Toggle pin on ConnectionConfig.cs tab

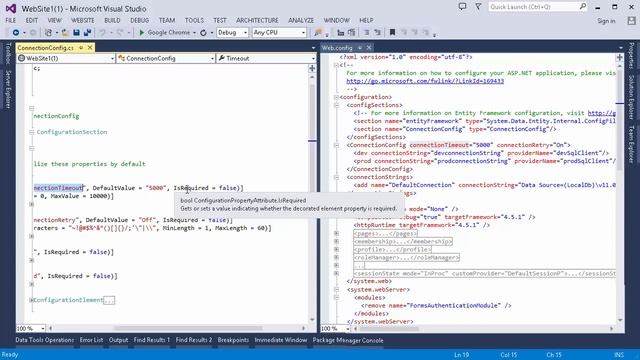point(81,48)
